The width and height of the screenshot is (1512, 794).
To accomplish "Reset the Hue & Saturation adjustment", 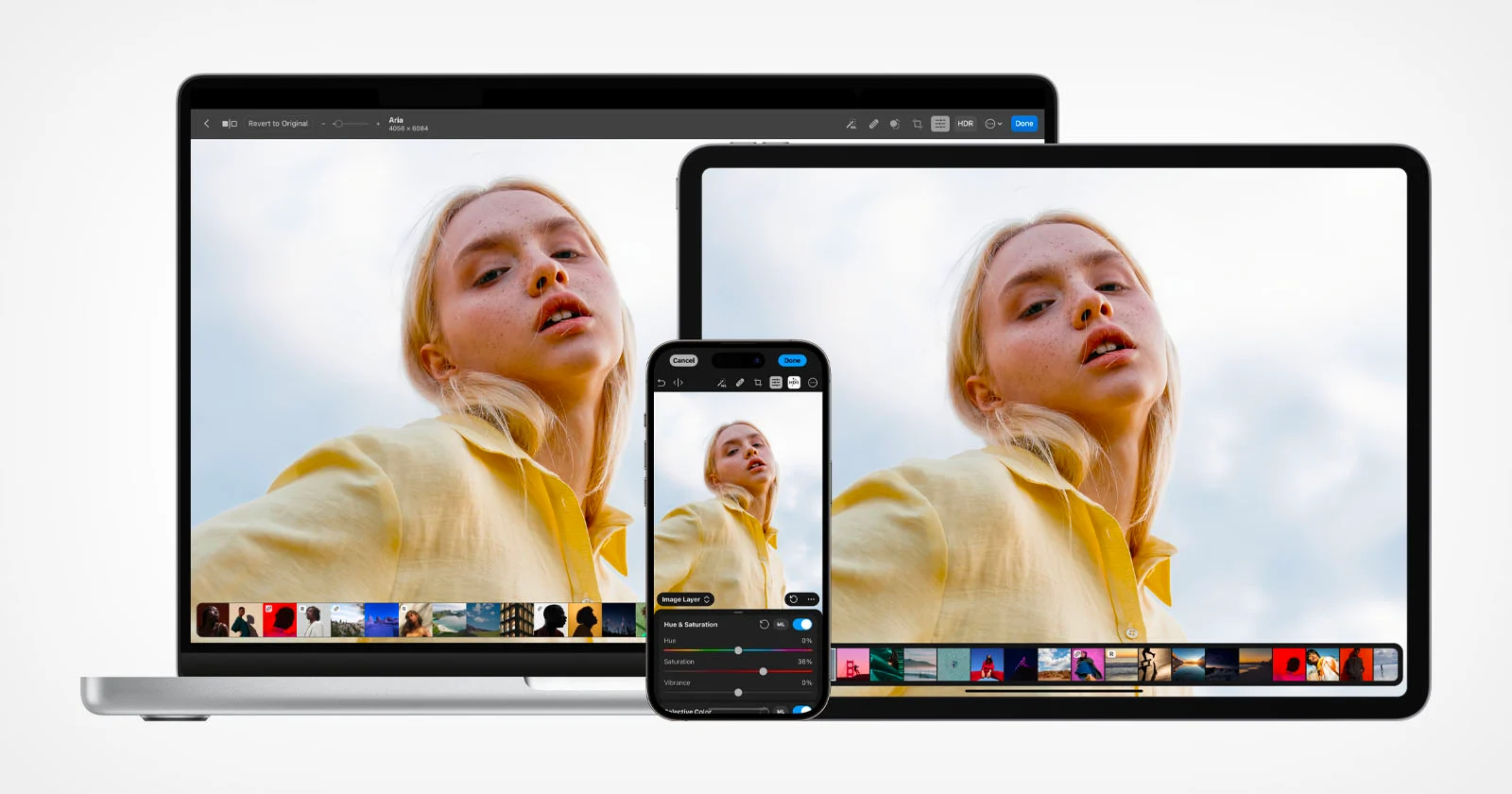I will pyautogui.click(x=764, y=624).
